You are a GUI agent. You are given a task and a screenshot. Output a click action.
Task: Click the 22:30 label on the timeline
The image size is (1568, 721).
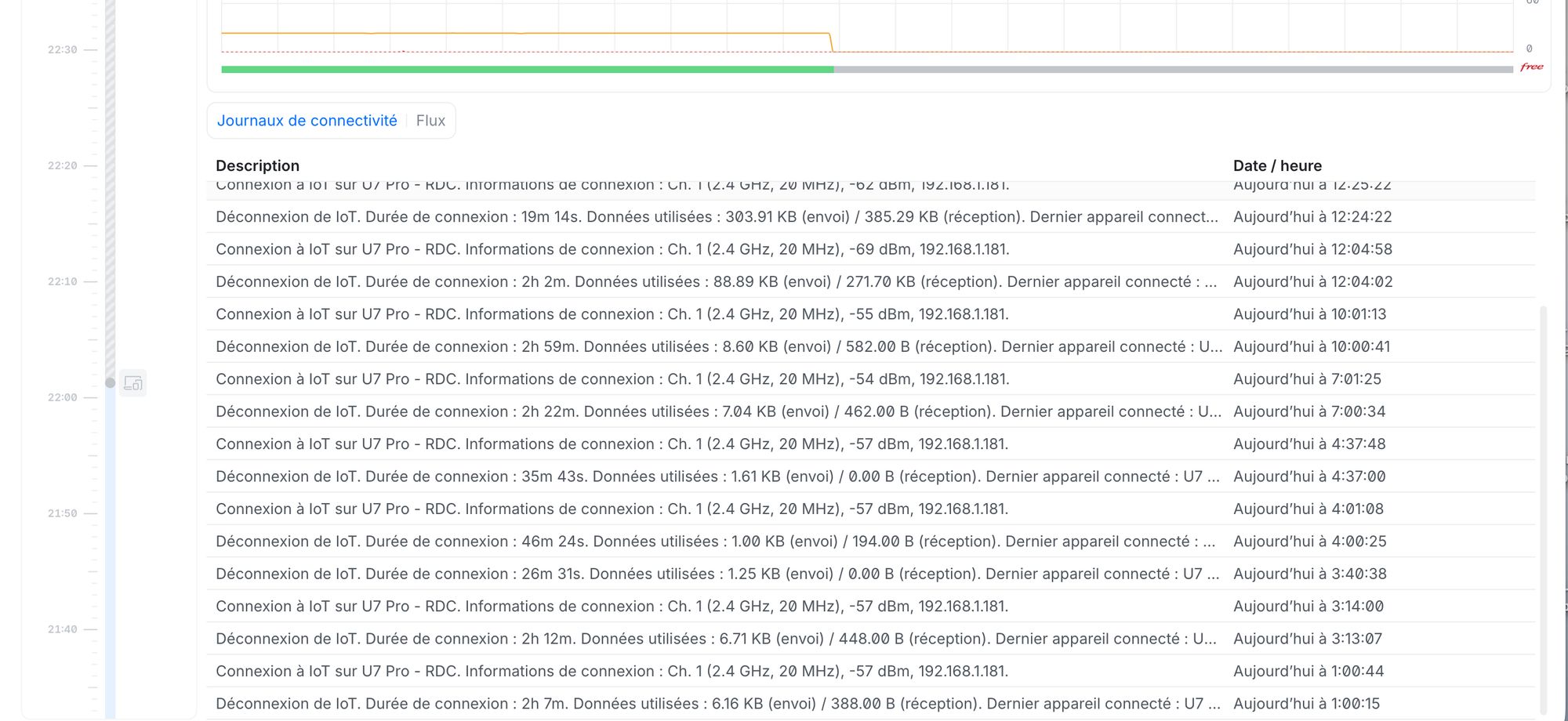coord(62,49)
